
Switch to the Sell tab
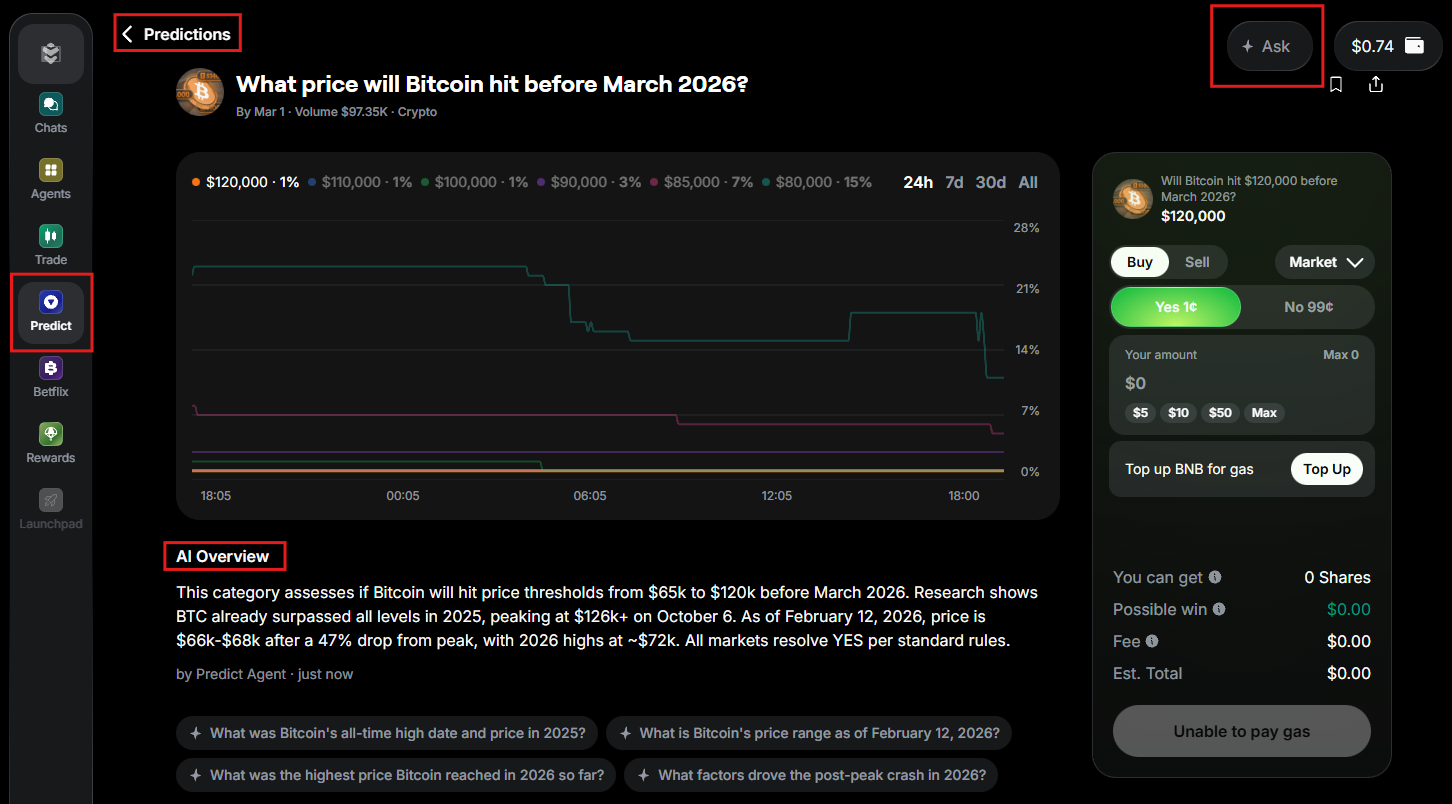click(1197, 262)
